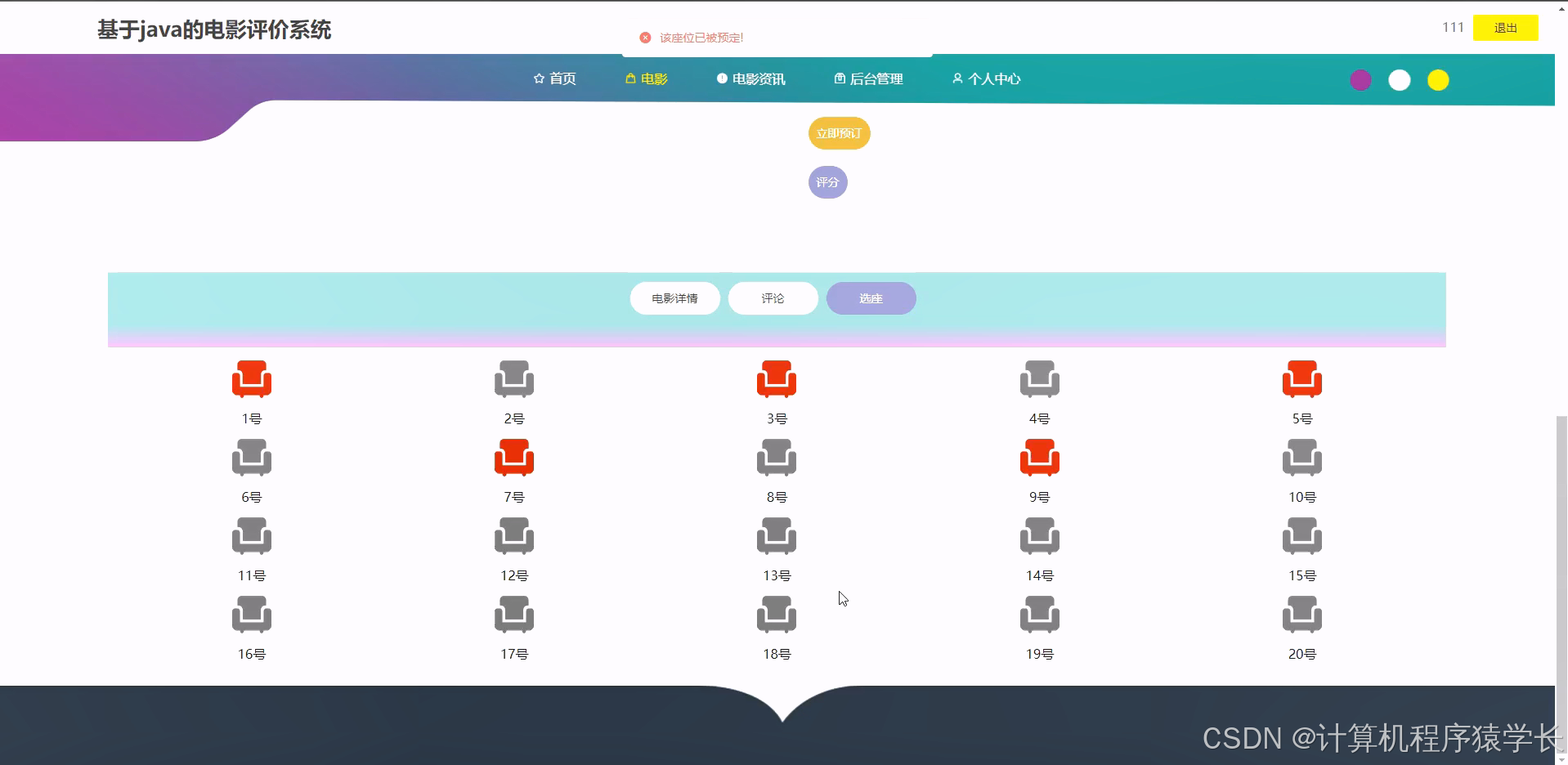
Task: Deselect the red reserved seat 1号
Action: [x=251, y=378]
